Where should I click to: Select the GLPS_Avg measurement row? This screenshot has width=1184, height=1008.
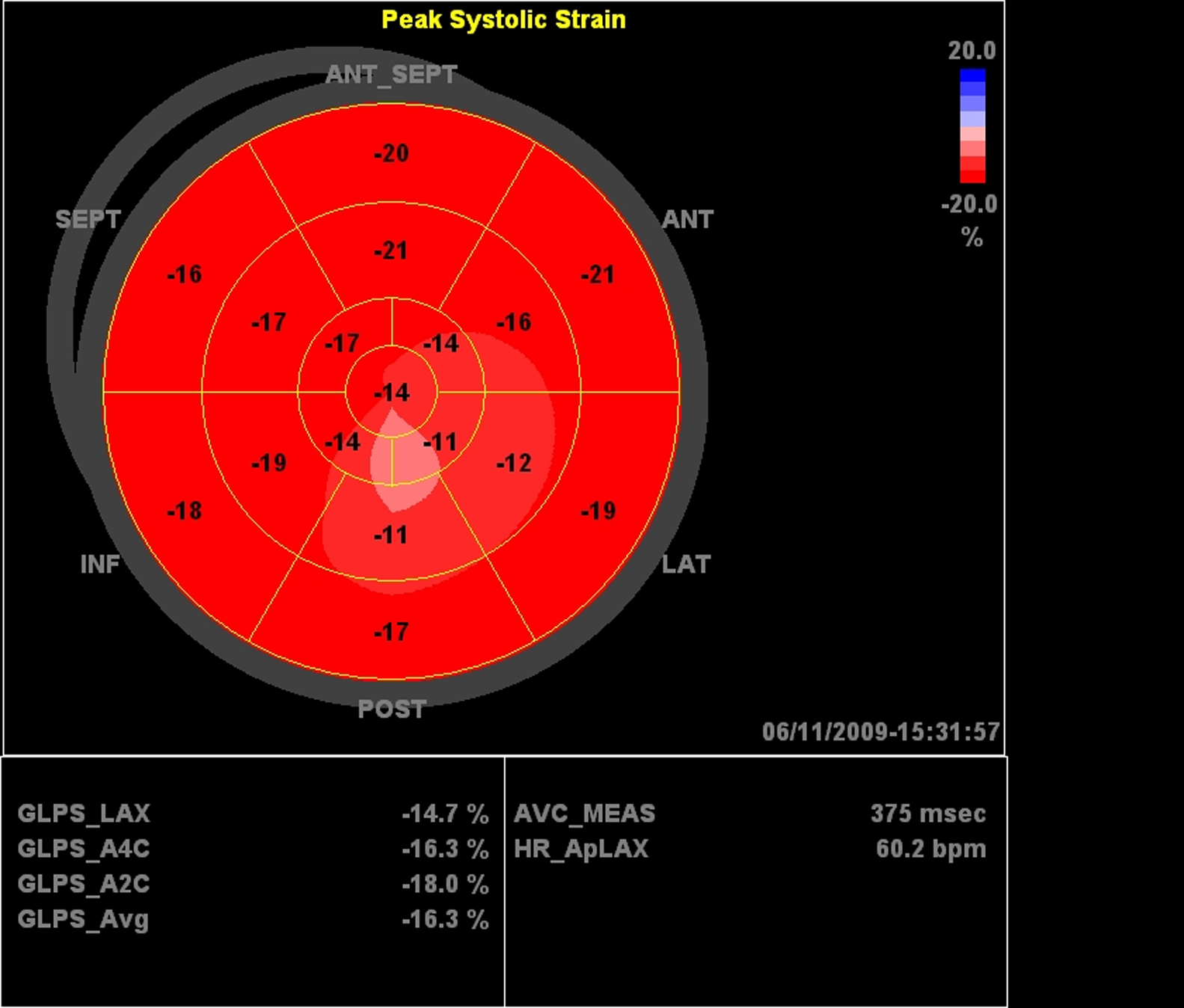click(x=253, y=919)
